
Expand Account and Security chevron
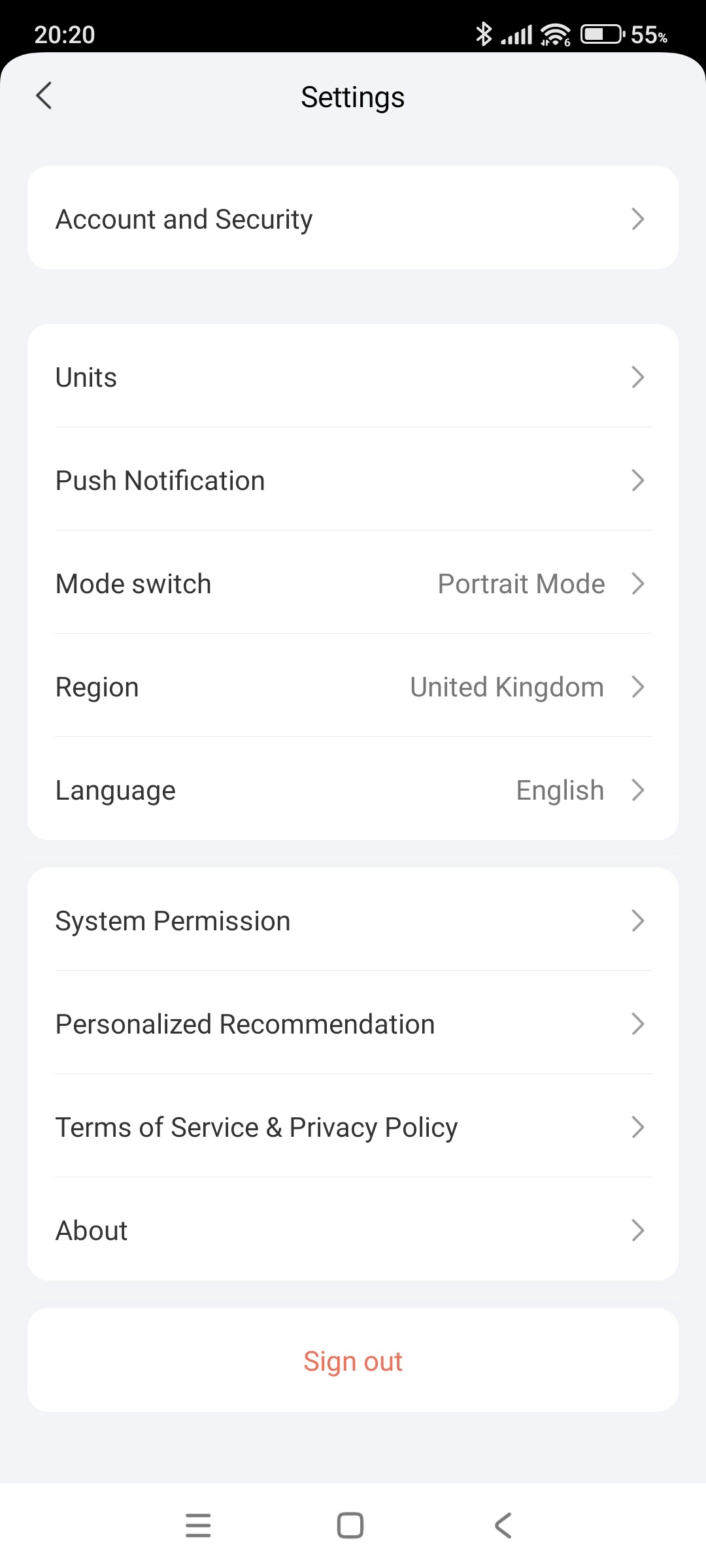[638, 219]
